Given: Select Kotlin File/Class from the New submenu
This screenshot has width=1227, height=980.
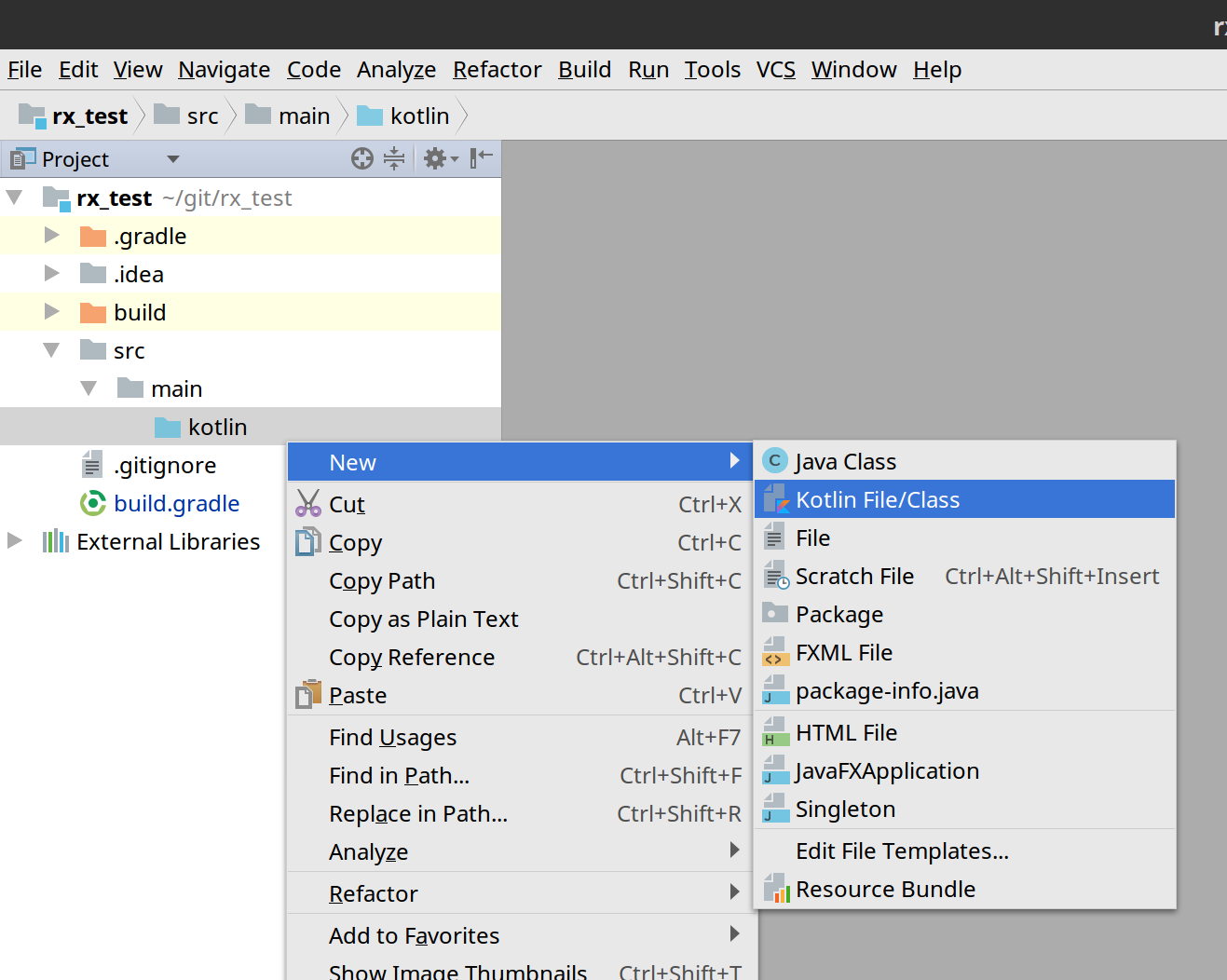Looking at the screenshot, I should (x=879, y=498).
